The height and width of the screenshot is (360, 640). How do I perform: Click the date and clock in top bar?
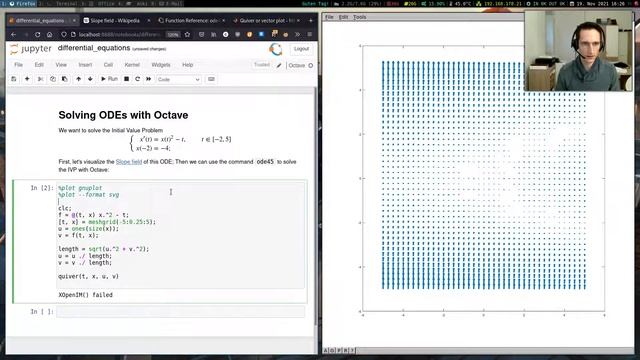(x=599, y=3)
